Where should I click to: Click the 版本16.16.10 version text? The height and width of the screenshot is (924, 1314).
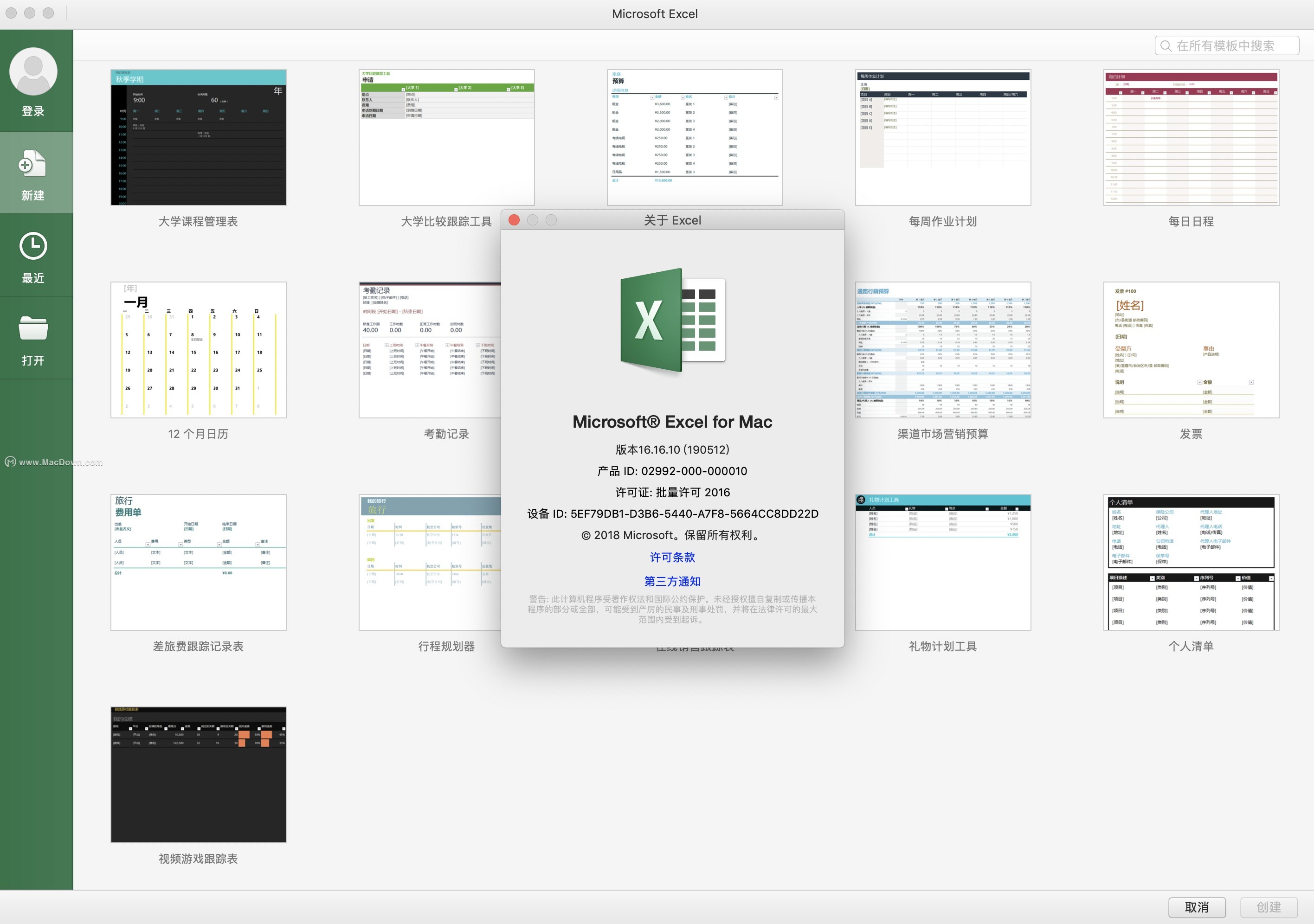pos(672,449)
